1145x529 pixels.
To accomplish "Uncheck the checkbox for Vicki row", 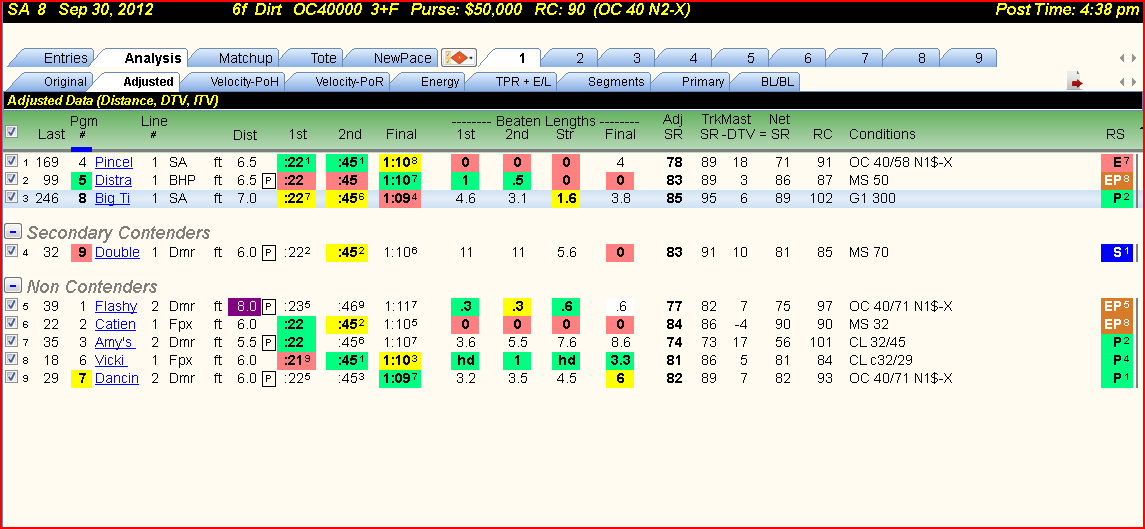I will tap(11, 359).
